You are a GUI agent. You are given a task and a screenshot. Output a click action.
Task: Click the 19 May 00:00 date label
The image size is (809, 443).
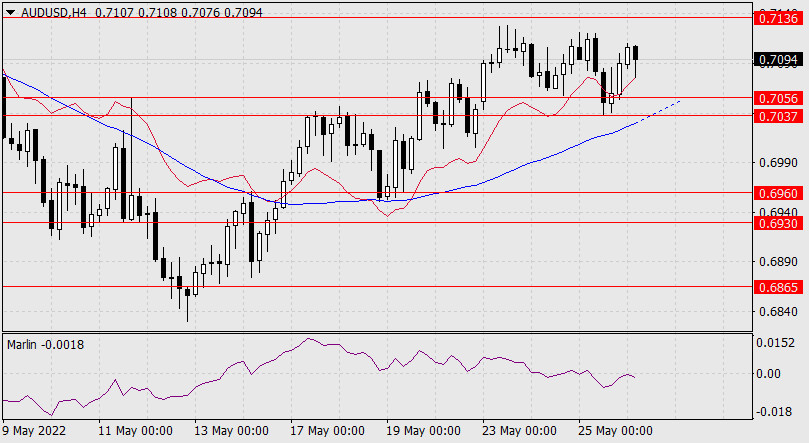coord(423,431)
